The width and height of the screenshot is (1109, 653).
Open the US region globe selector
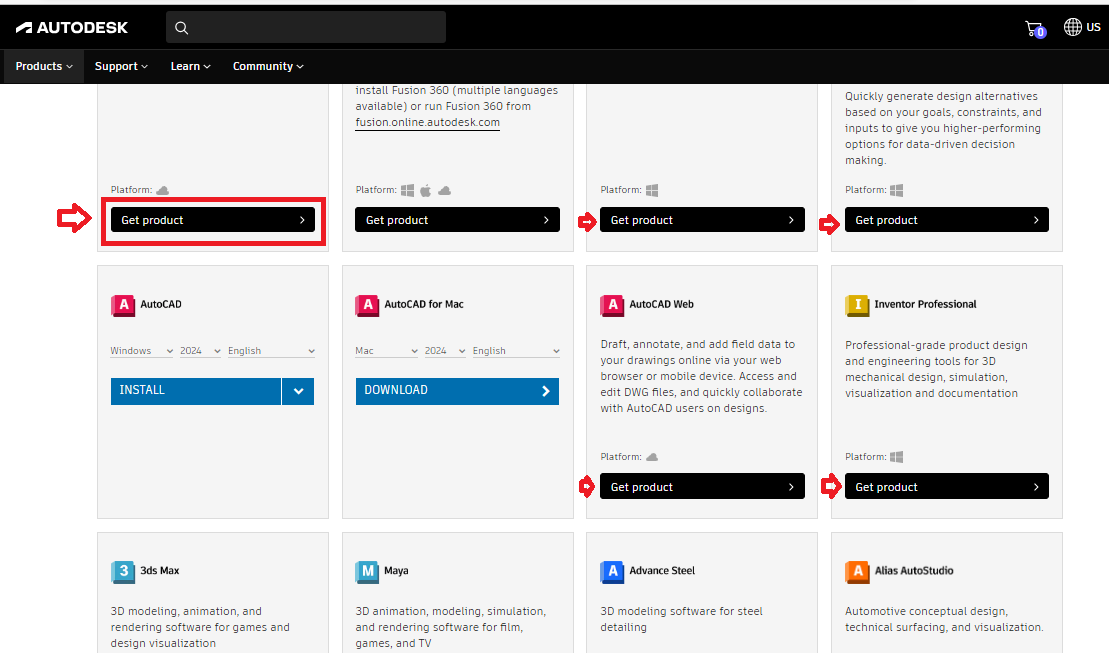click(x=1082, y=27)
